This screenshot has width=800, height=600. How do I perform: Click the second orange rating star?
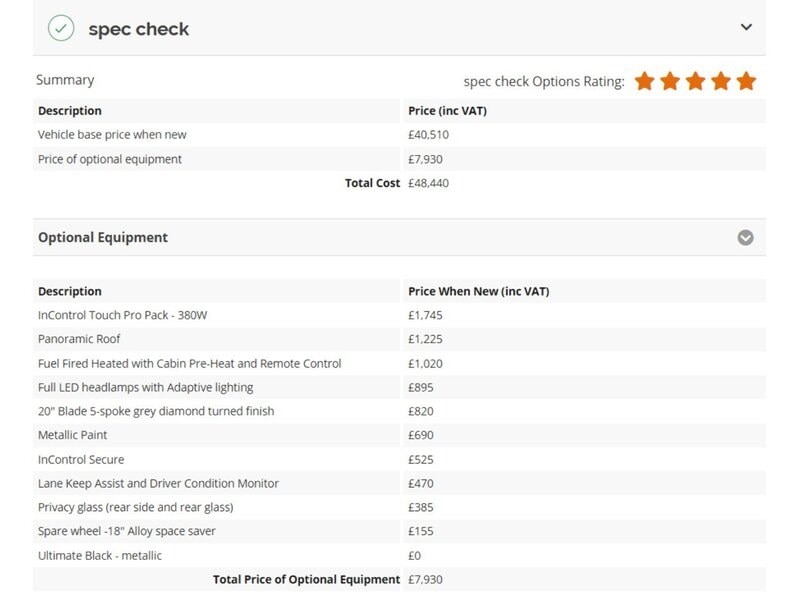(670, 81)
